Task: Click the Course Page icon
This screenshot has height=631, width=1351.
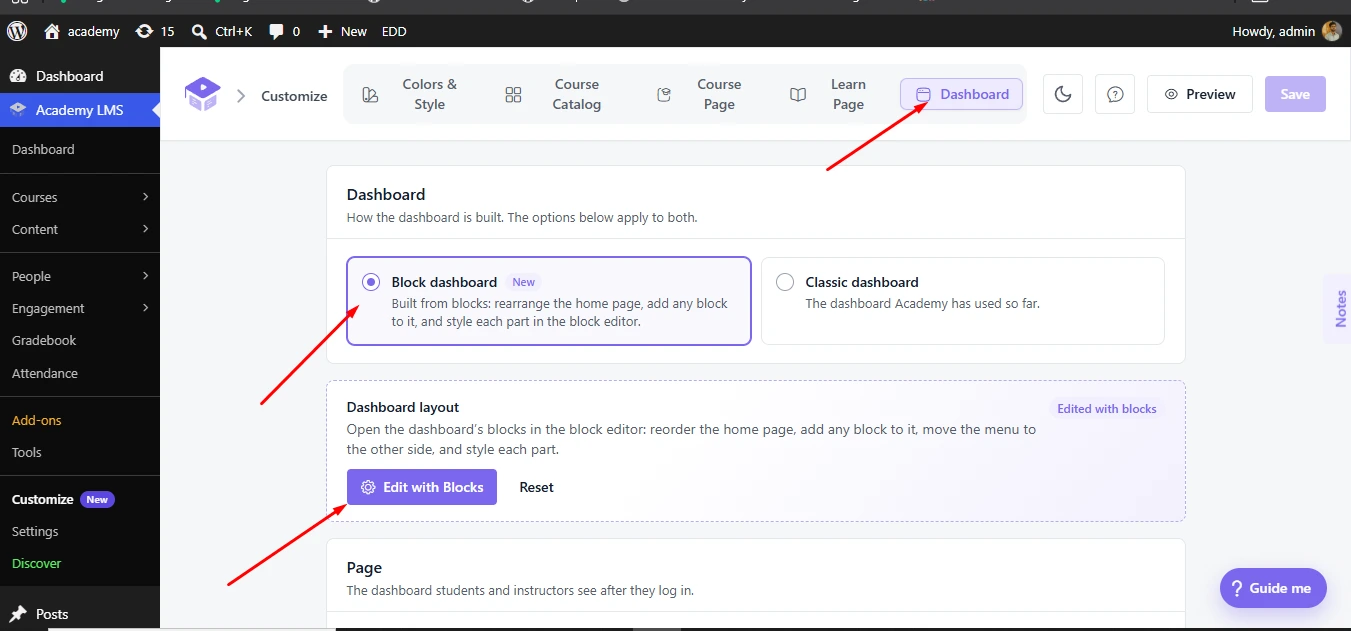Action: (x=664, y=95)
